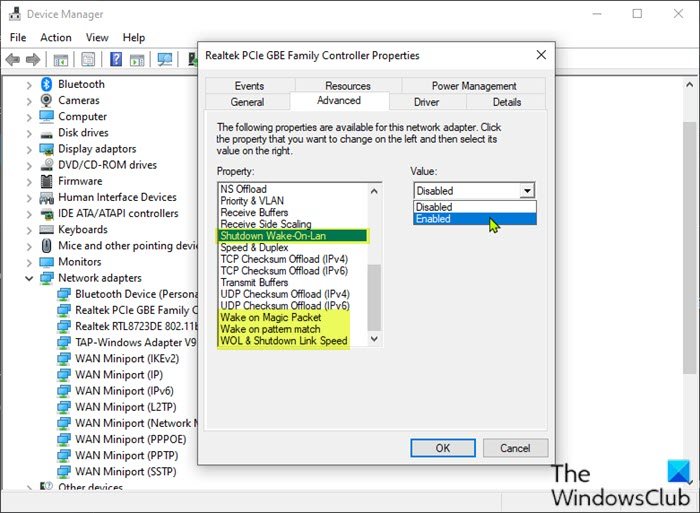Open the View menu

tap(97, 38)
